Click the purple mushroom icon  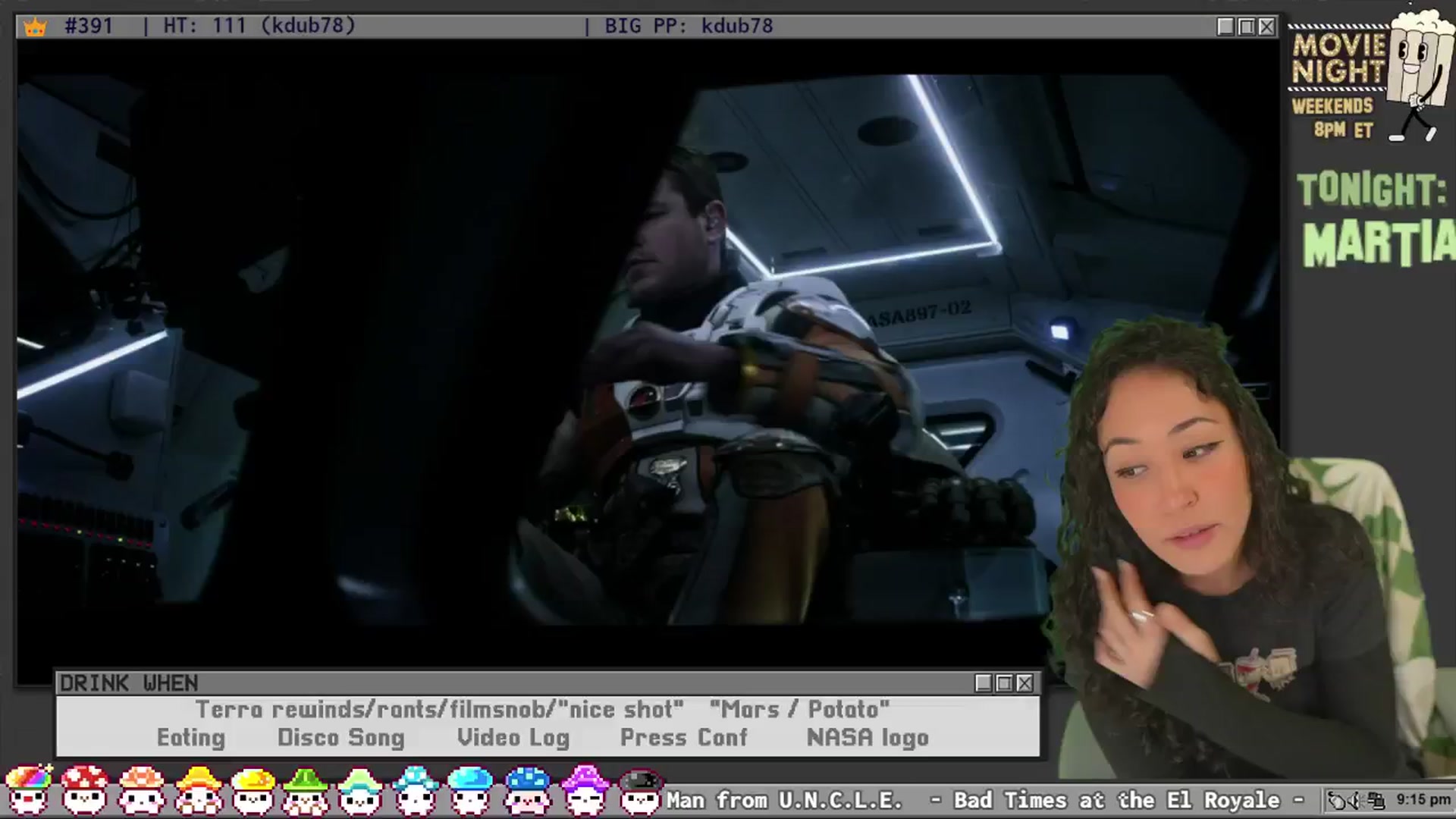(585, 789)
